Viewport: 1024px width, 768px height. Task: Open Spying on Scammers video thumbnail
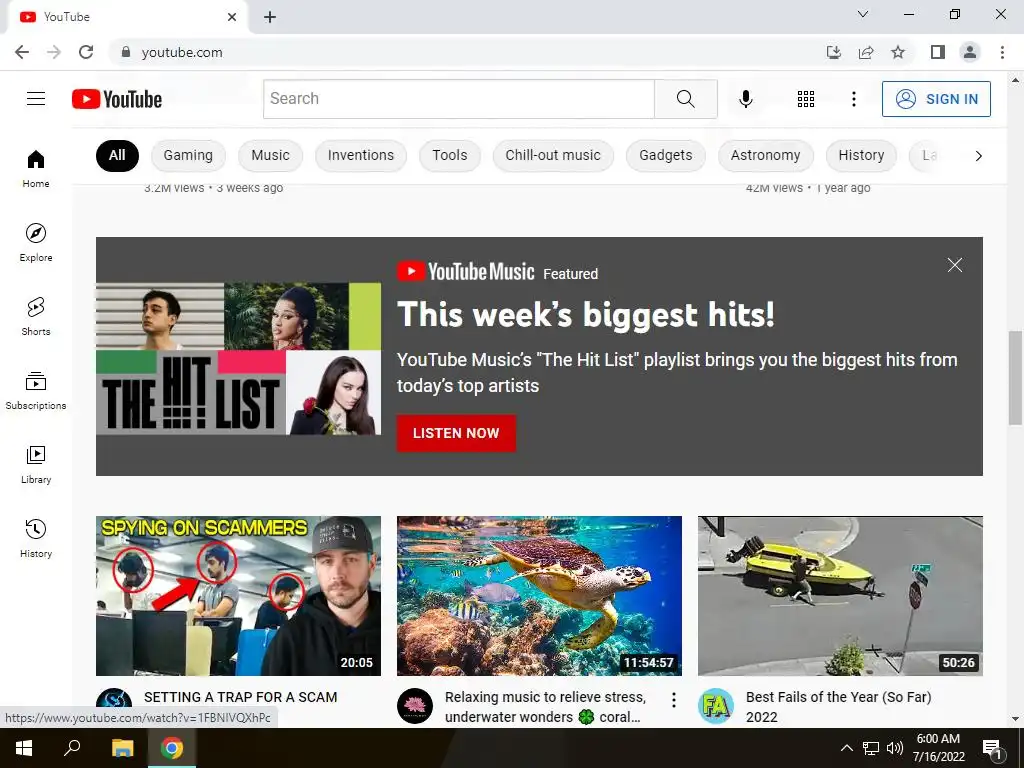pyautogui.click(x=238, y=596)
